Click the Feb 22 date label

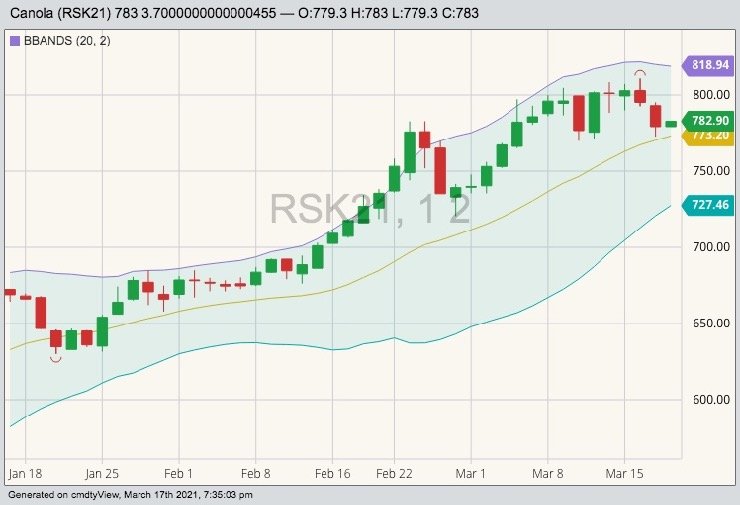tap(394, 473)
